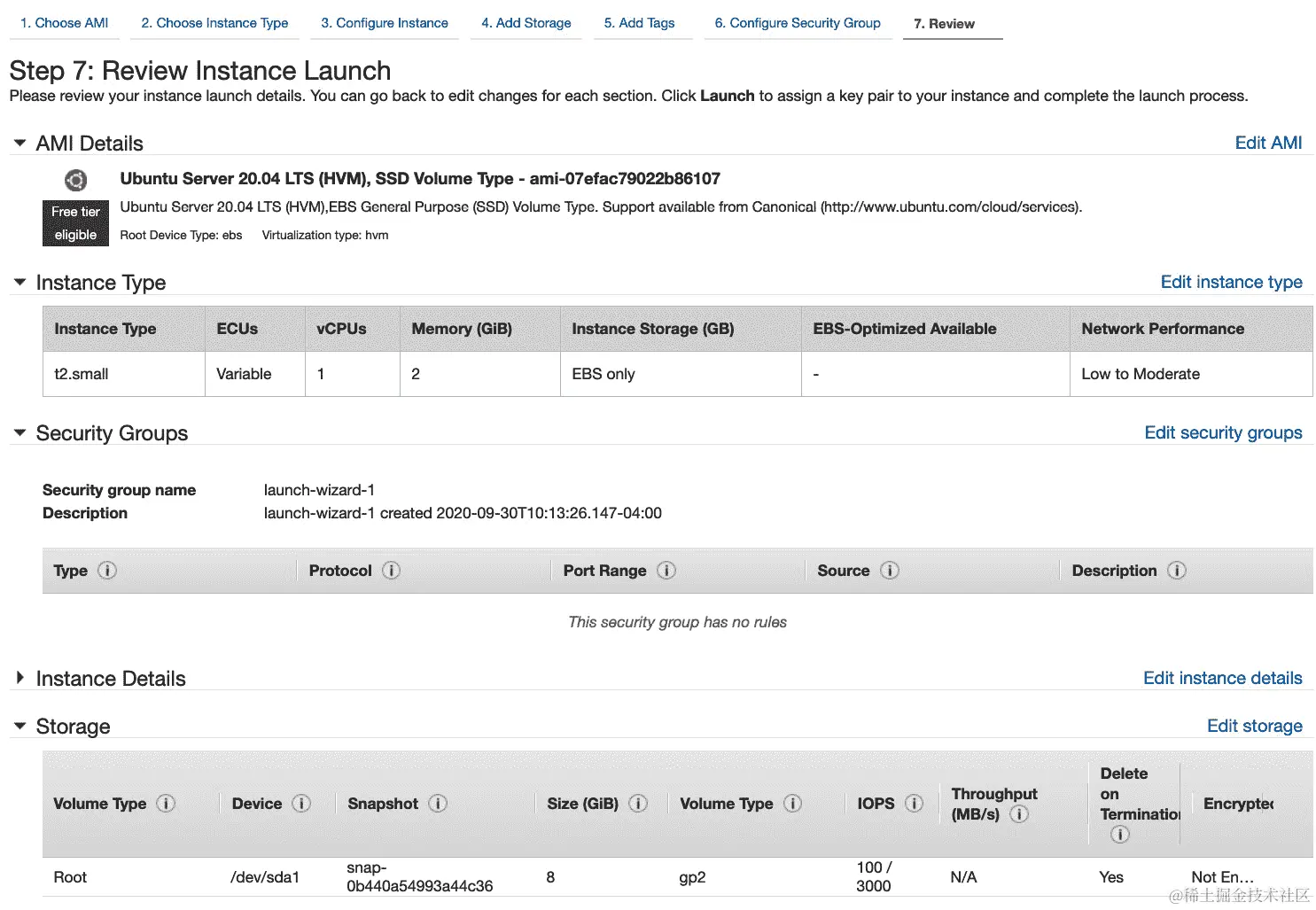Switch to 6. Configure Security Group tab
The height and width of the screenshot is (910, 1316).
click(798, 23)
